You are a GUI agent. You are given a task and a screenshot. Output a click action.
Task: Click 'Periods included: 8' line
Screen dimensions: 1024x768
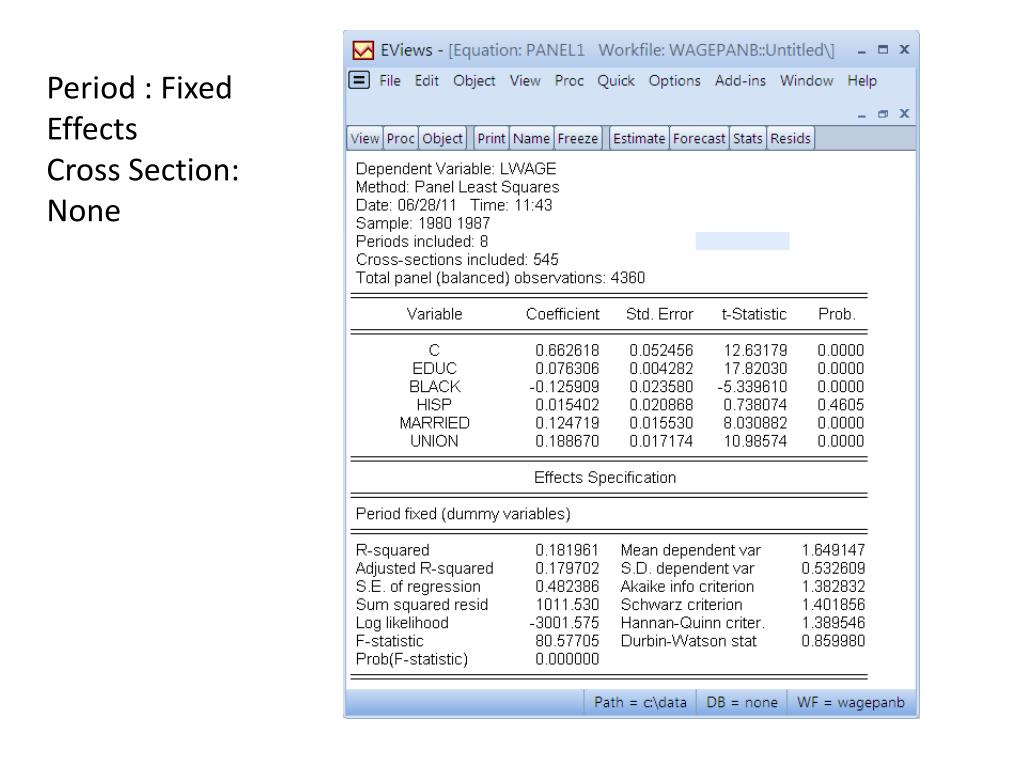pos(422,242)
